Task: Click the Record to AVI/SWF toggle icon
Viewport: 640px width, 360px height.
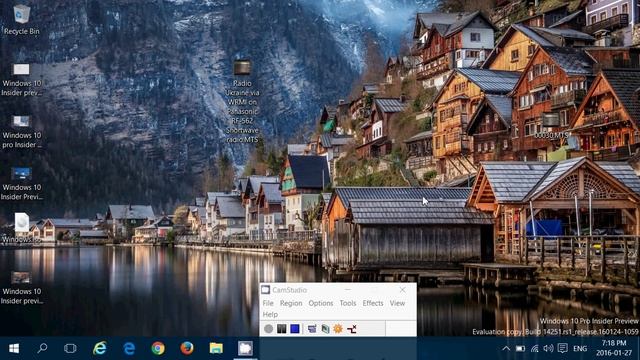Action: pos(325,329)
